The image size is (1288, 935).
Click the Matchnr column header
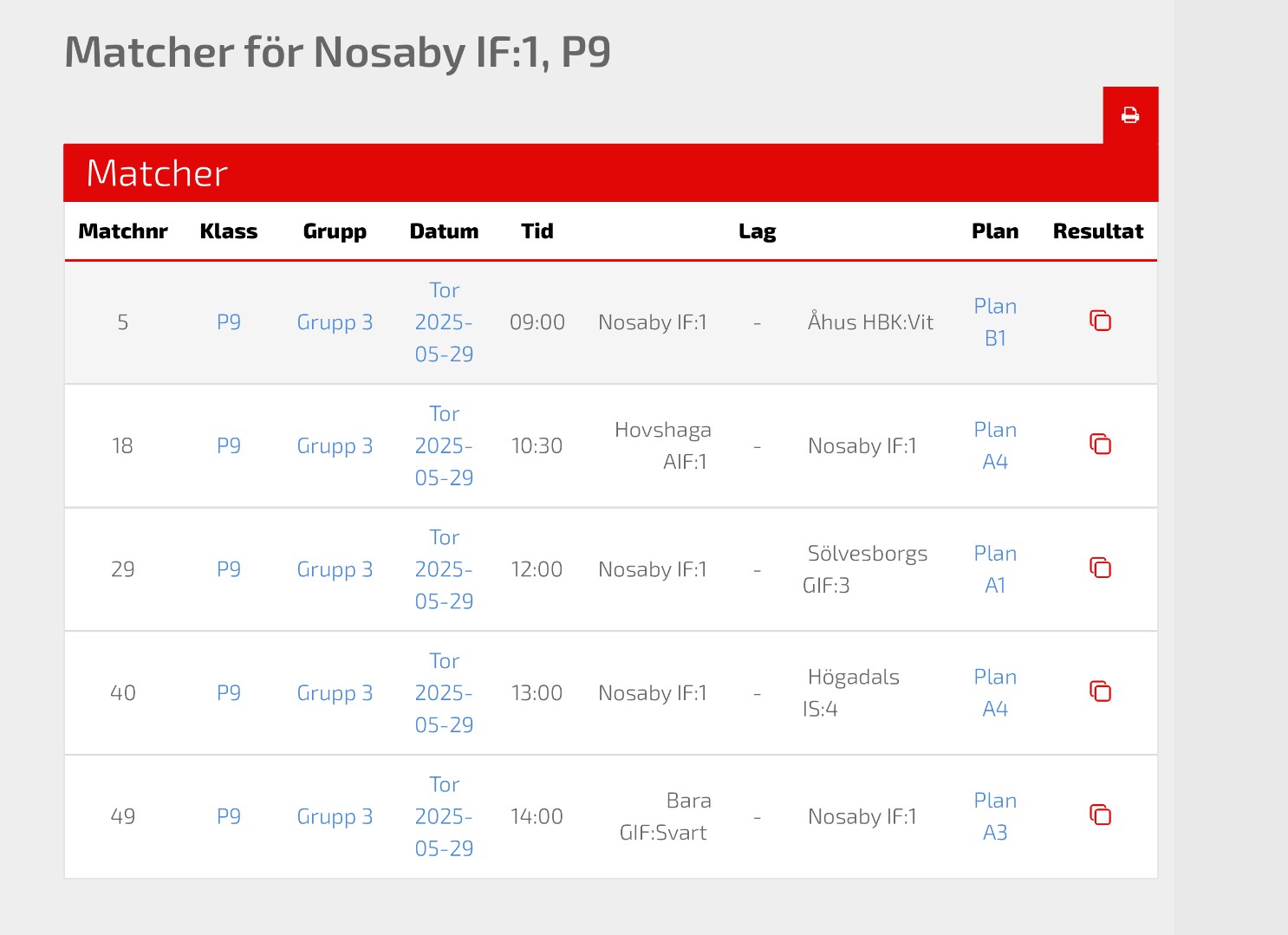tap(123, 231)
